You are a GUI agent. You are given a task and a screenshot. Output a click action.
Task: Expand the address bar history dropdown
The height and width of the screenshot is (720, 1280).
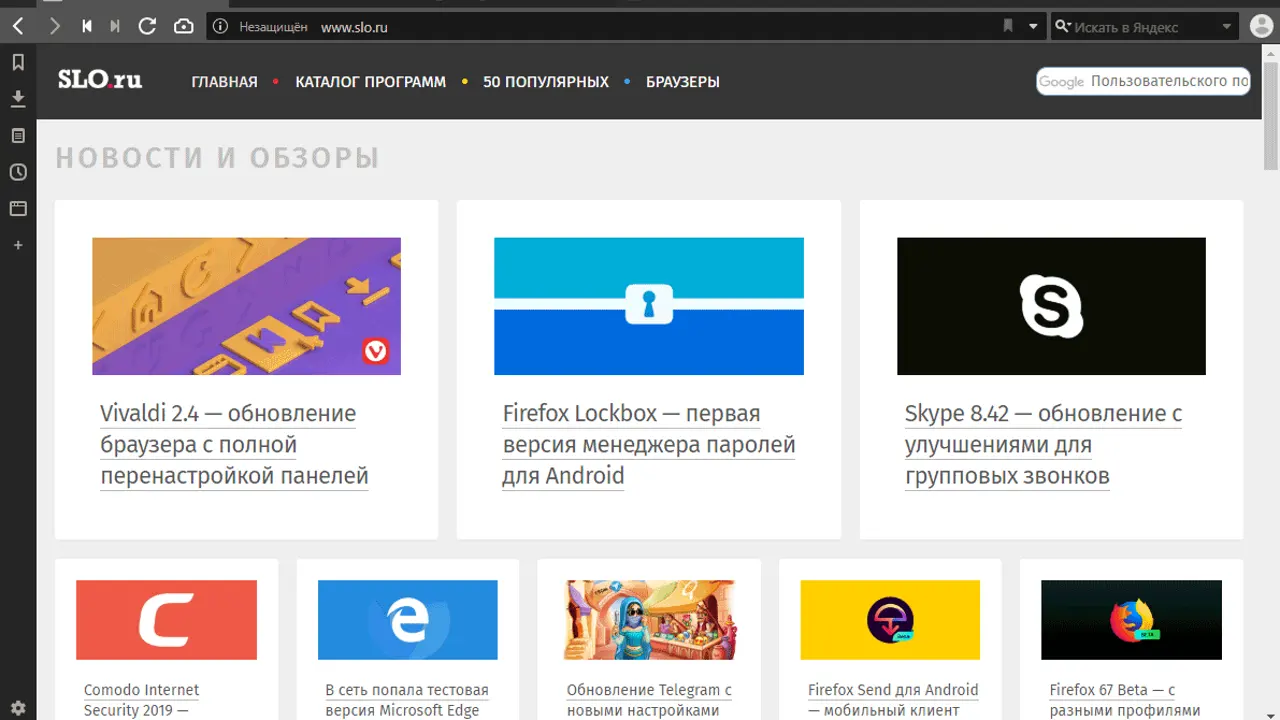coord(1033,27)
